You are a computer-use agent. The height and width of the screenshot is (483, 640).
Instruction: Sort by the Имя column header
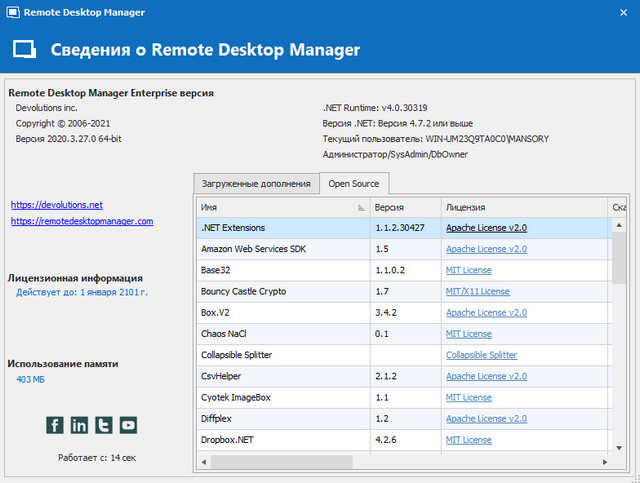click(283, 207)
